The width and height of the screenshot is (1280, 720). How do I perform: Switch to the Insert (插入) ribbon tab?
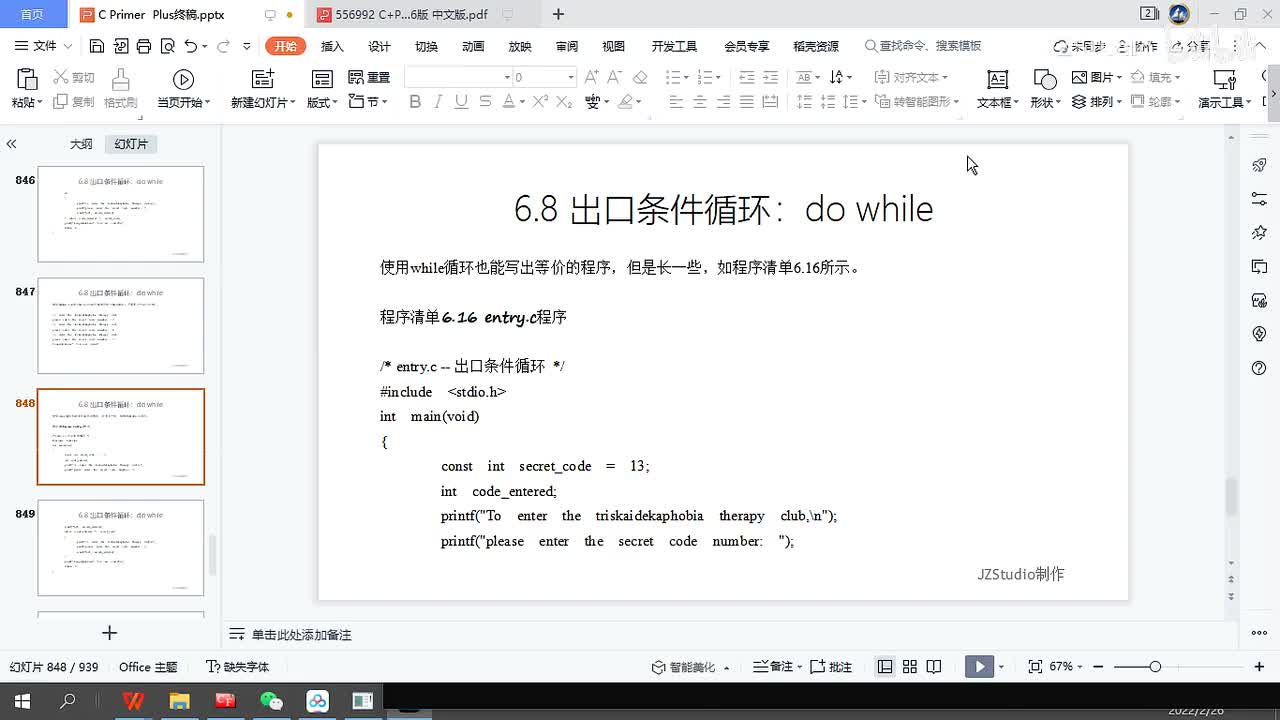(x=332, y=46)
